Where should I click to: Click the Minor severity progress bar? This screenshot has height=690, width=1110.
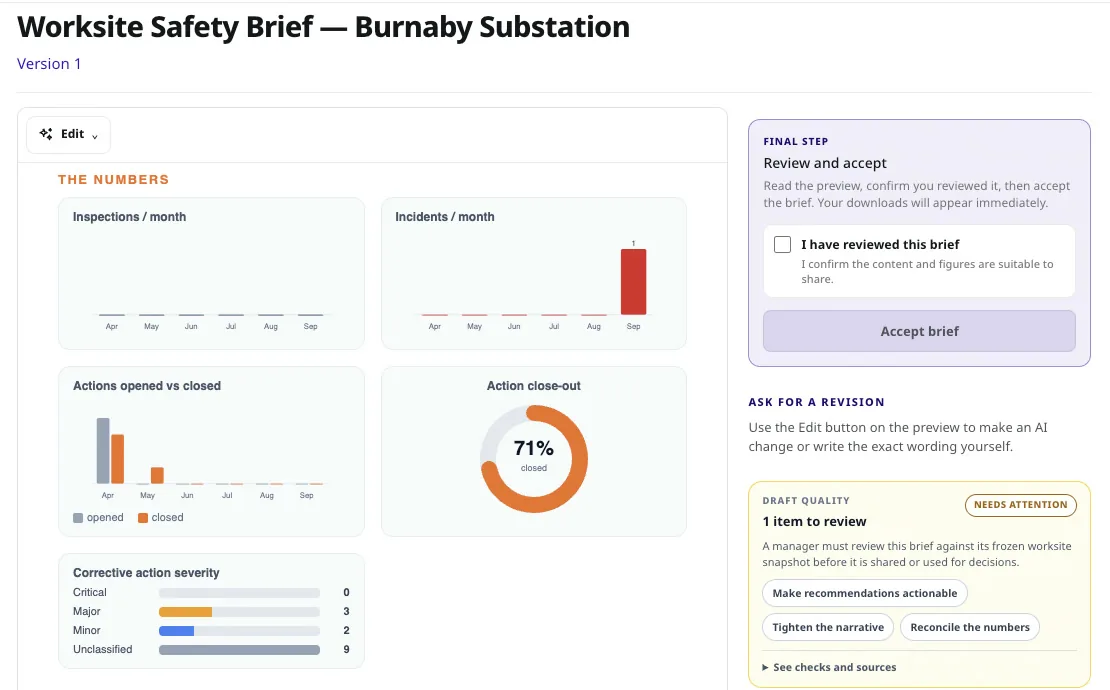[x=239, y=631]
